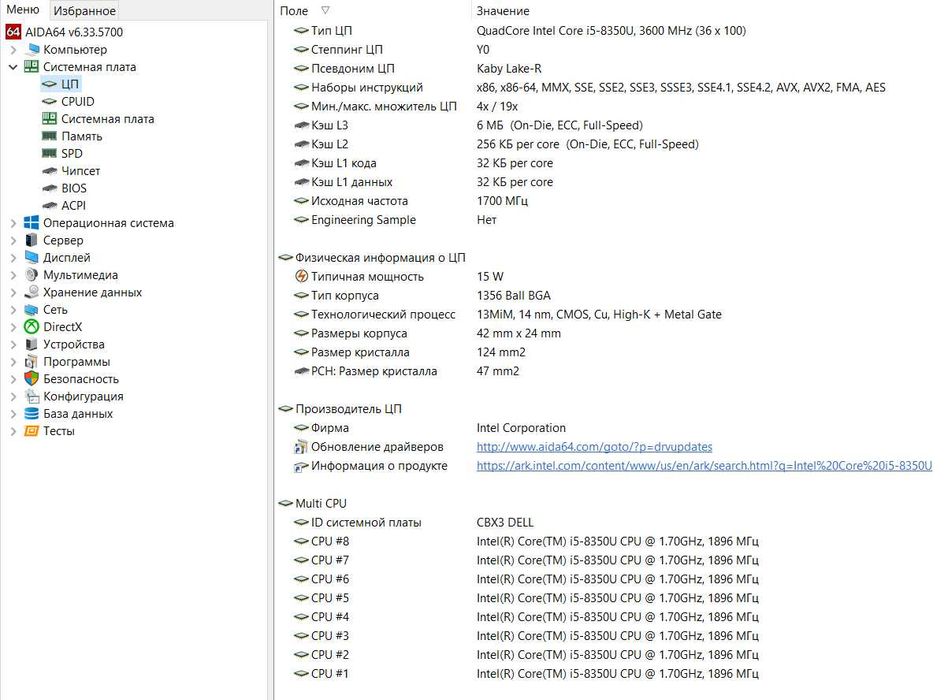Collapse the Системная плата tree node

coord(13,66)
